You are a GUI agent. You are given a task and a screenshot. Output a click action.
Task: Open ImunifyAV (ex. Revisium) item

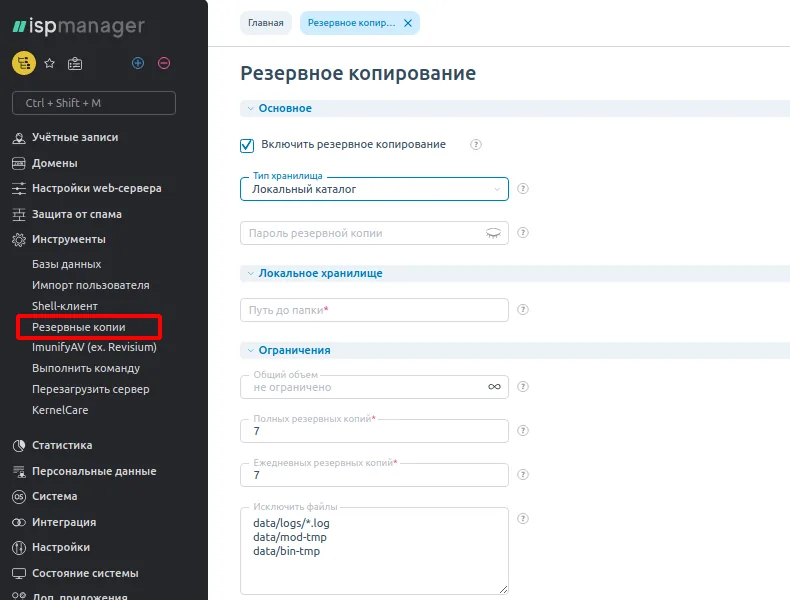tap(94, 347)
